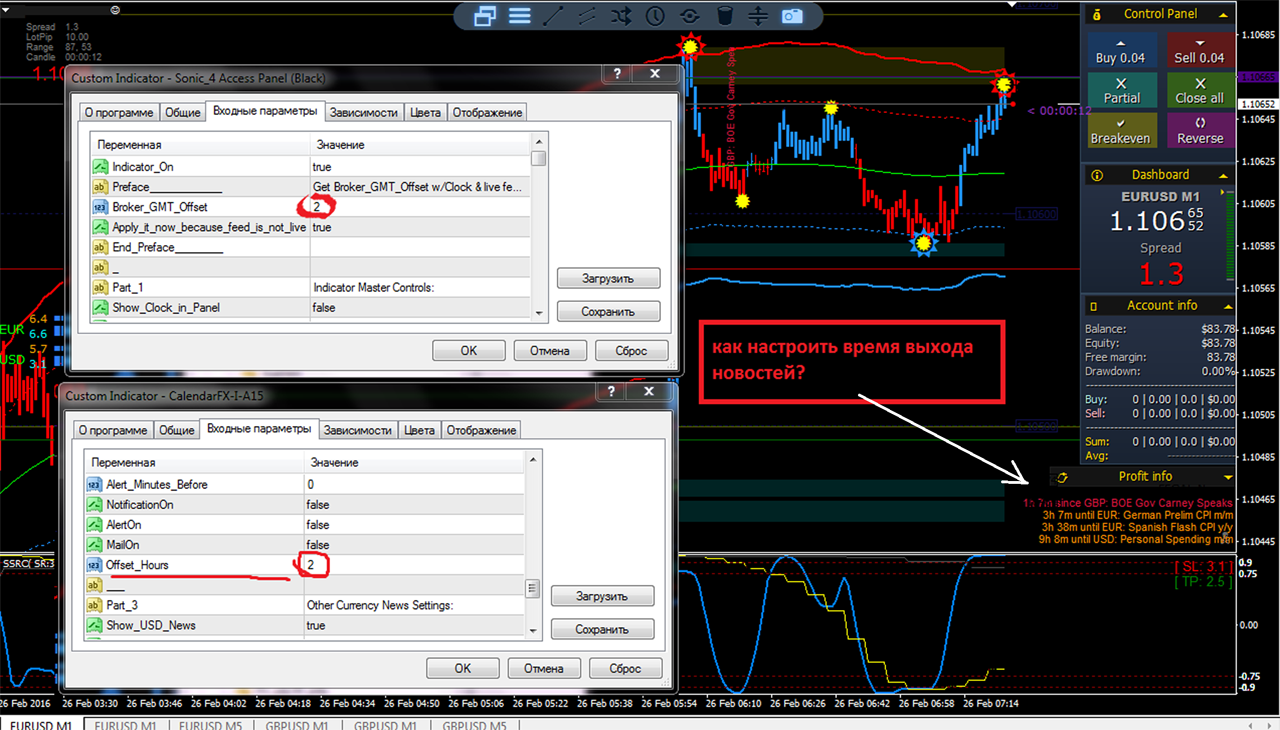Click the clock icon in top toolbar
Screen dimensions: 1280x730
tap(656, 16)
